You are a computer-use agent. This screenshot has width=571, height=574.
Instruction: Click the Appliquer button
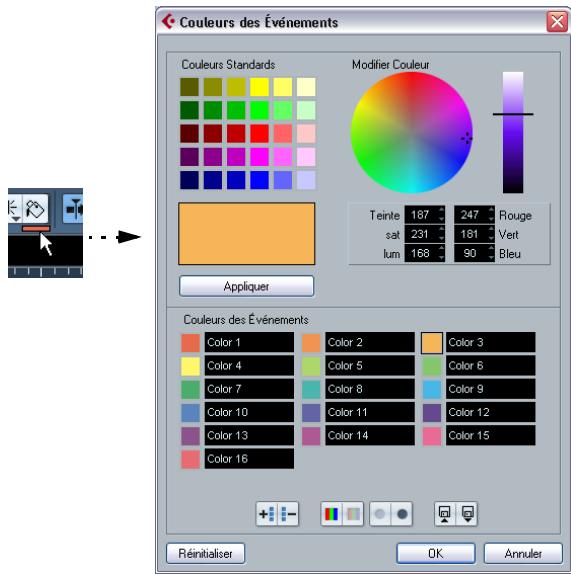click(246, 286)
